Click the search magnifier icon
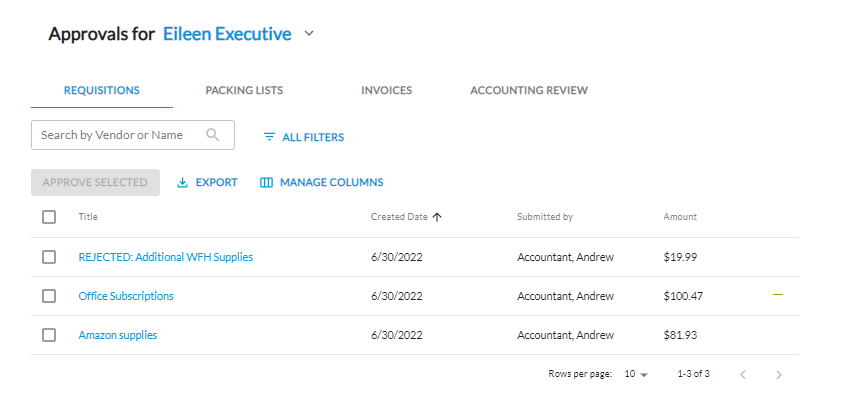Image resolution: width=847 pixels, height=402 pixels. 213,135
